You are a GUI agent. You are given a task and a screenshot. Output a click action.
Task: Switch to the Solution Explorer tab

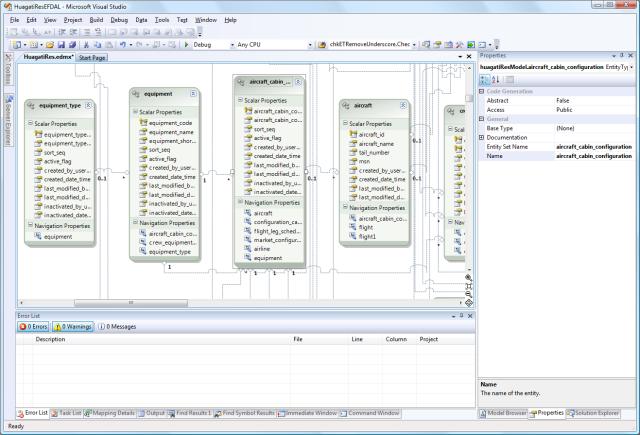click(593, 413)
